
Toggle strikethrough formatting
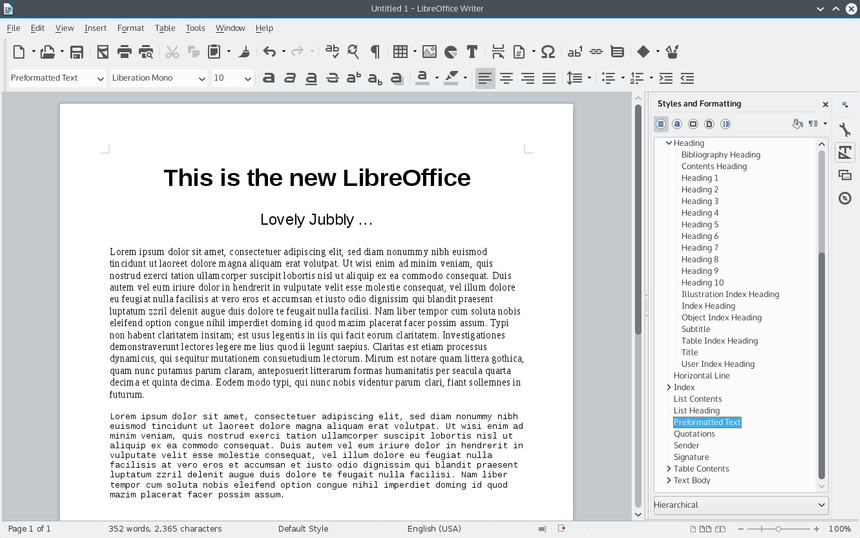(x=332, y=78)
